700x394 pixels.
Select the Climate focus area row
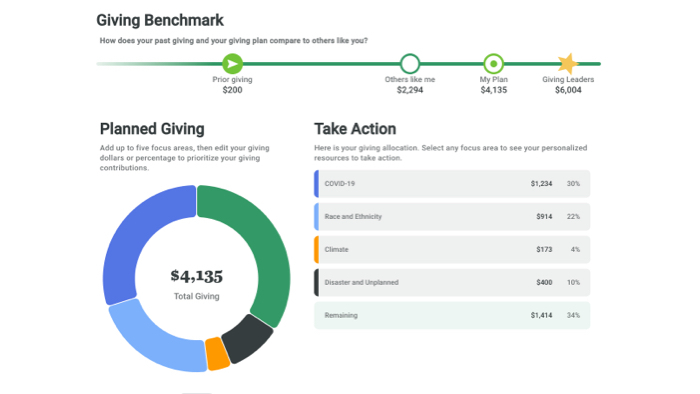(452, 249)
